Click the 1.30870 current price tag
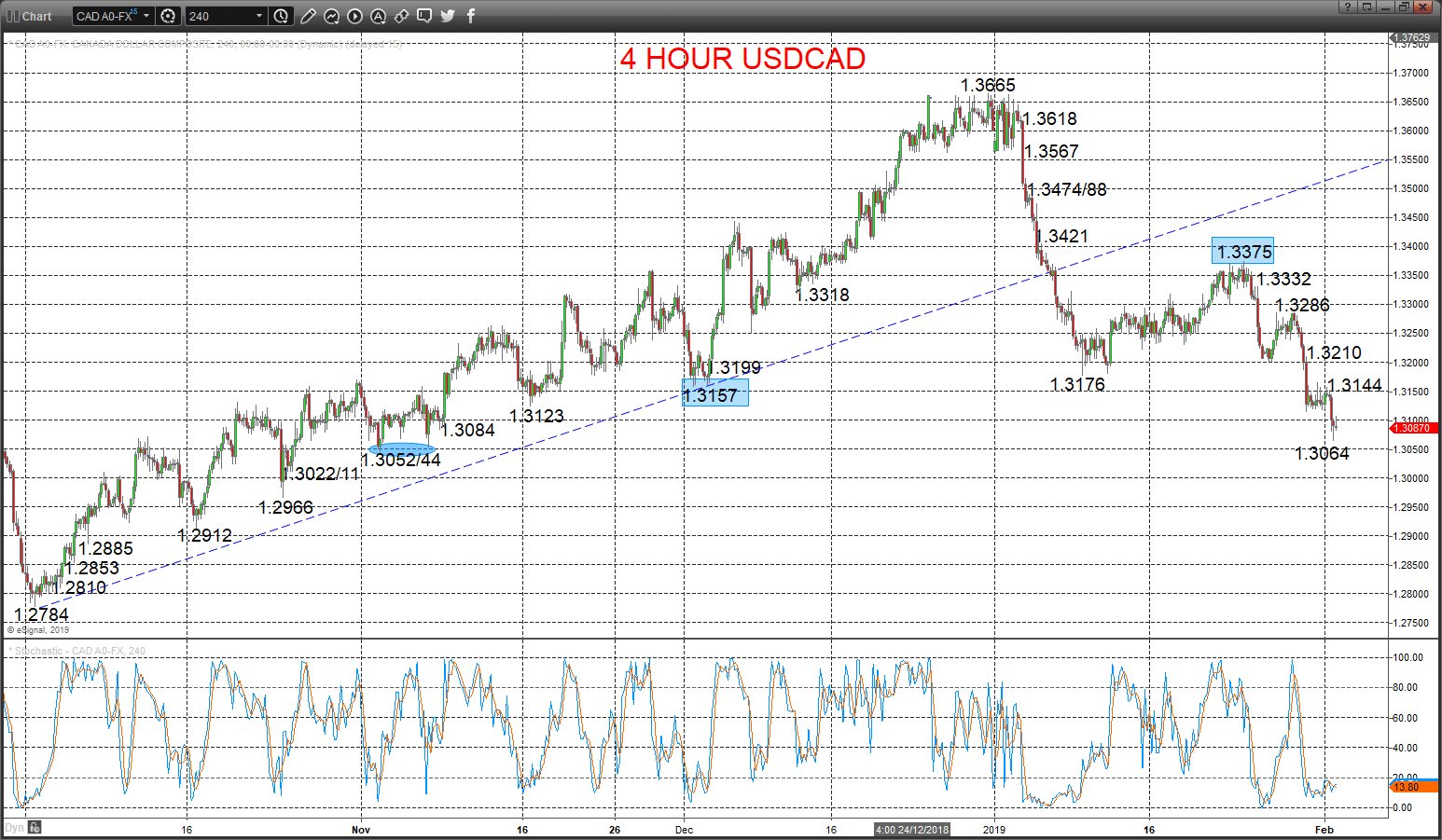This screenshot has width=1442, height=840. (x=1415, y=428)
